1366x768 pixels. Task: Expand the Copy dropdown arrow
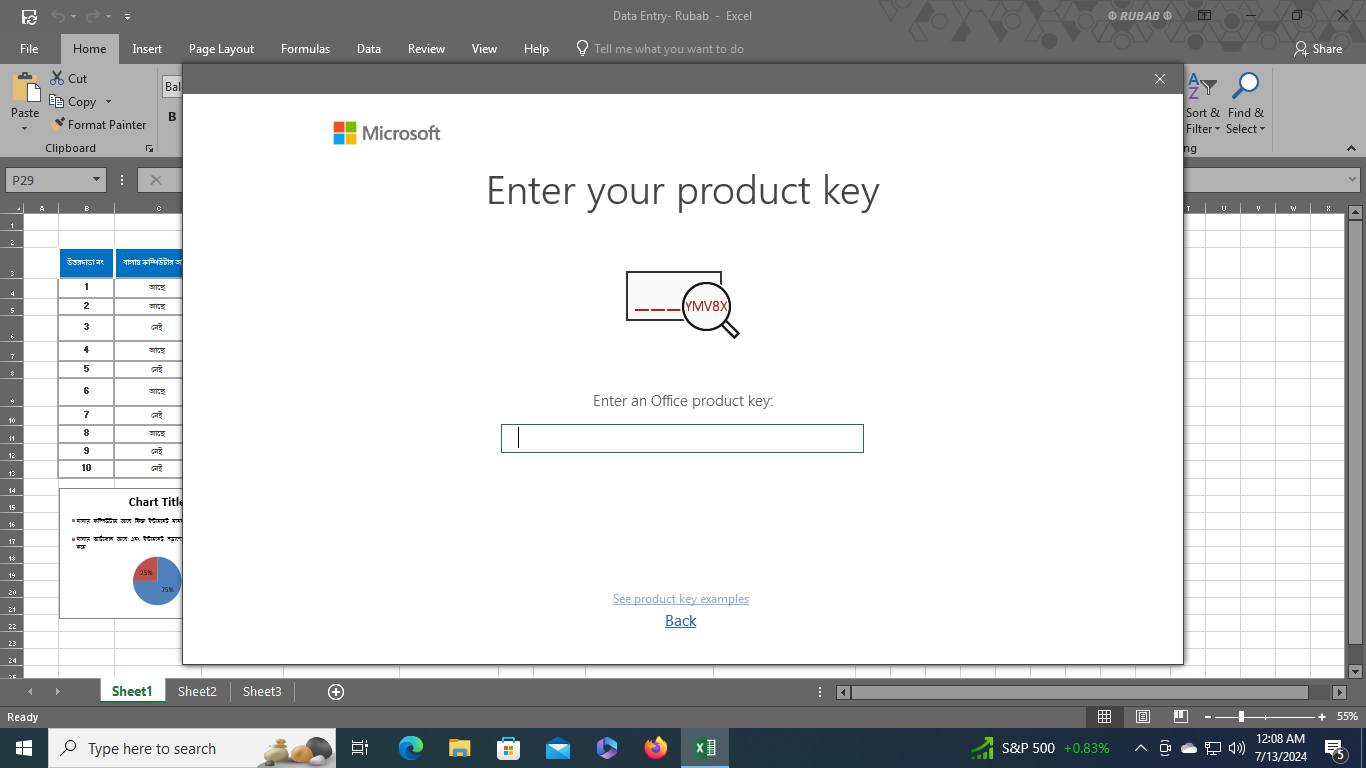[108, 102]
